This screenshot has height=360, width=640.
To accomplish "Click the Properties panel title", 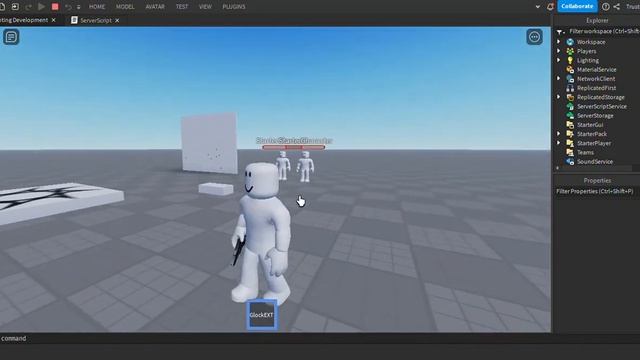I will pyautogui.click(x=597, y=180).
